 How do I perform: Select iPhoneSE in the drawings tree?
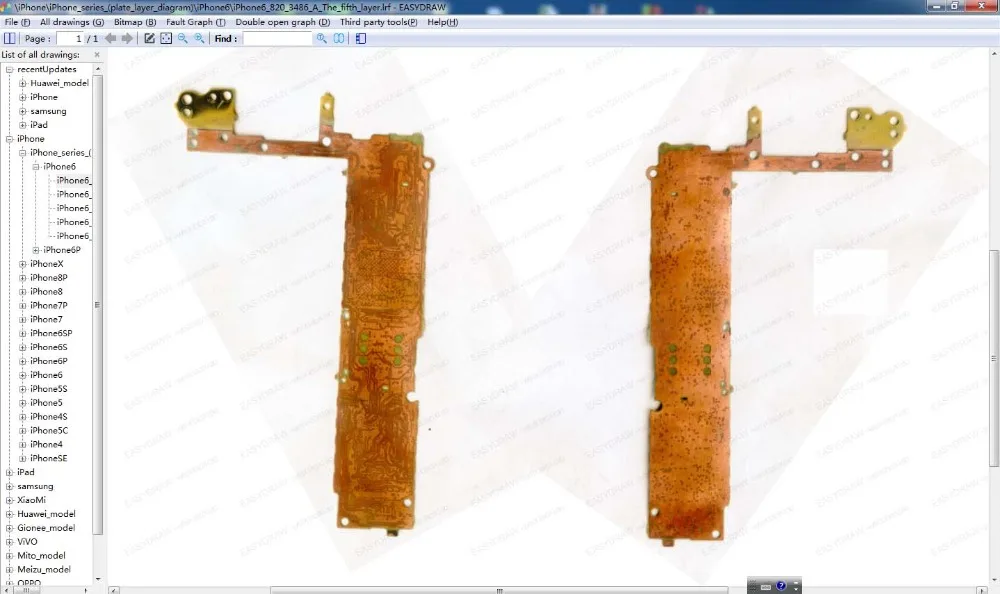click(48, 458)
